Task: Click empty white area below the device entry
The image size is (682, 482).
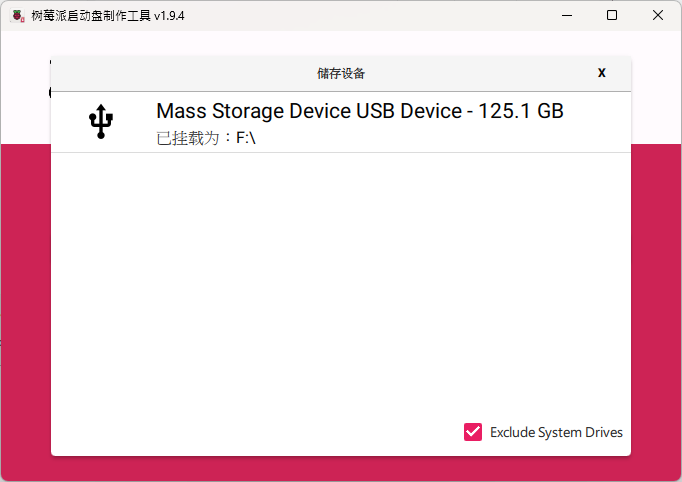Action: 340,290
